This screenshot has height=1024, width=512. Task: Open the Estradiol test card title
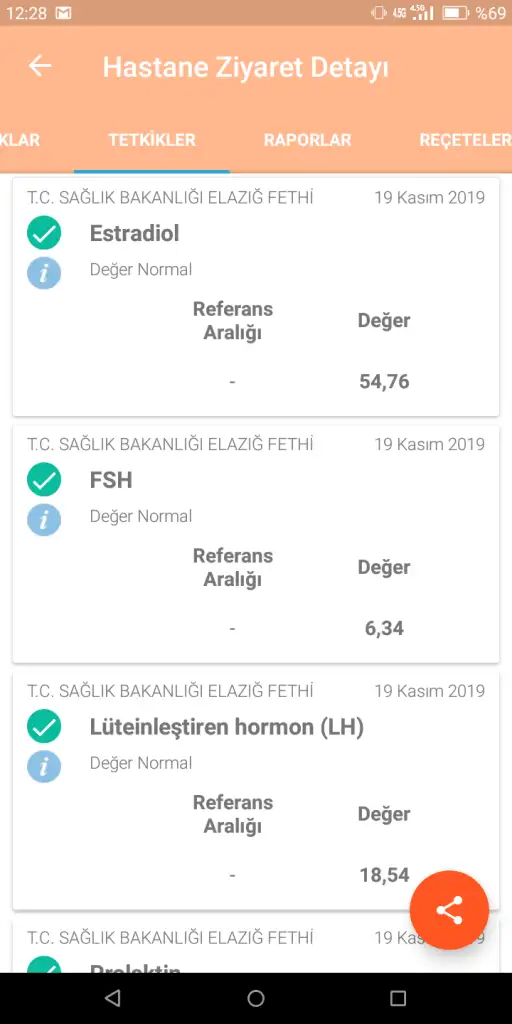(135, 233)
